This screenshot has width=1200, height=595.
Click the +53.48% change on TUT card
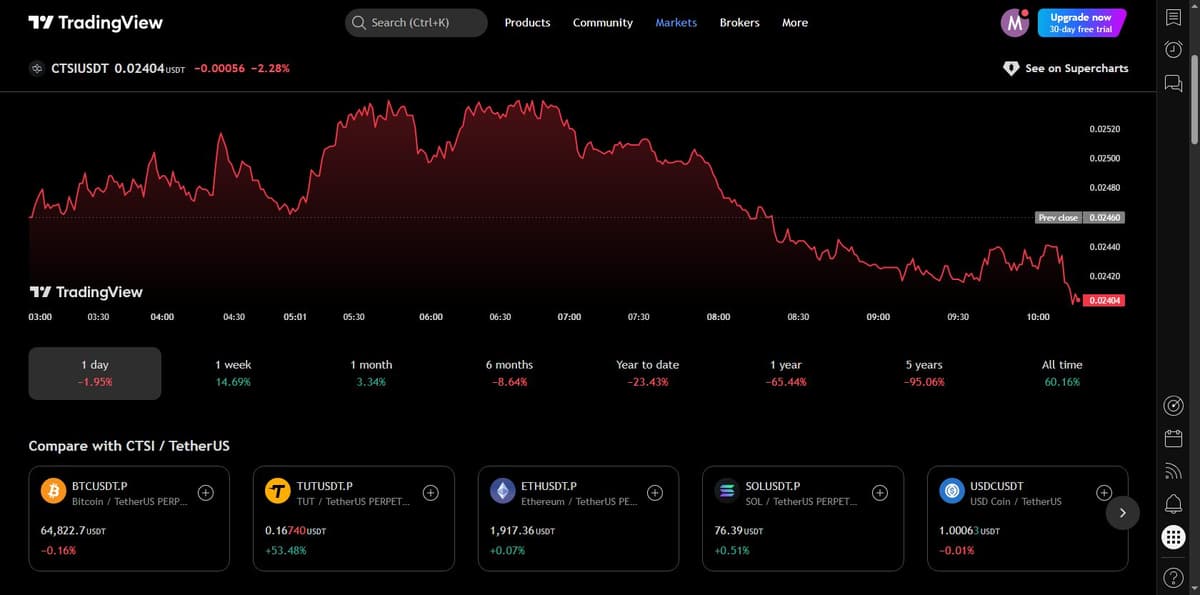pyautogui.click(x=285, y=550)
